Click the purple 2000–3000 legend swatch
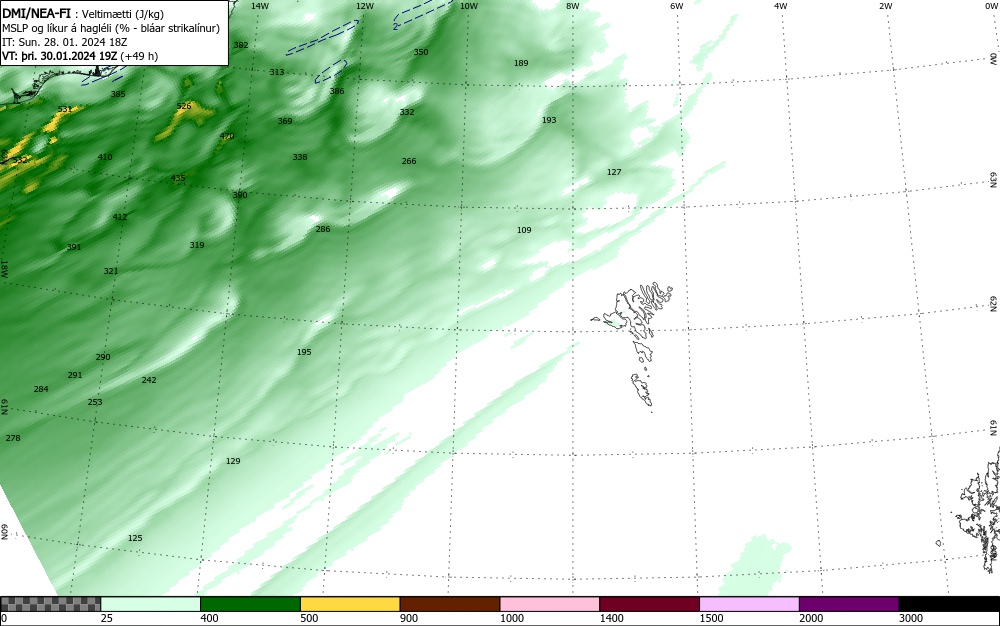Screen dimensions: 1000x626 (849, 604)
